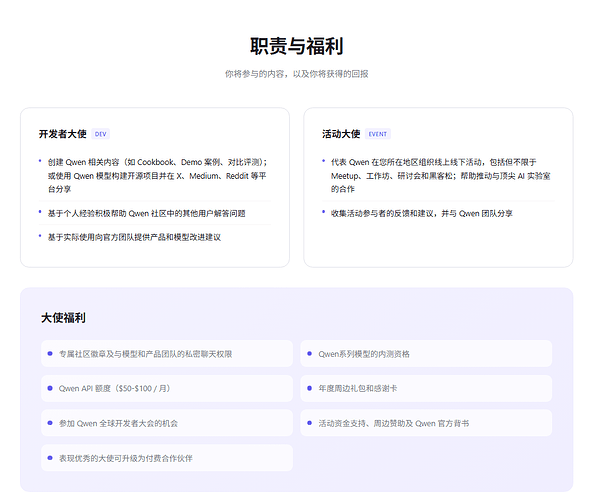Screen dimensions: 594x500
Task: Select 表现优秀的大使可升级为付费合作伙伴 card
Action: [x=167, y=458]
